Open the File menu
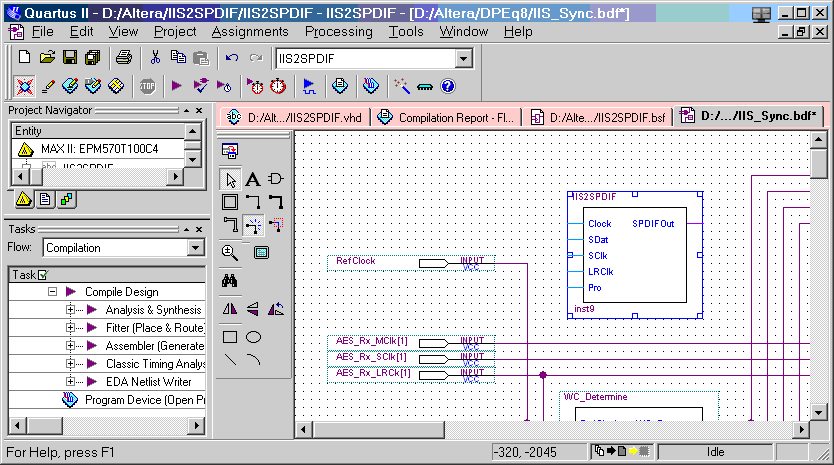Screen dimensions: 834x465 click(x=42, y=32)
